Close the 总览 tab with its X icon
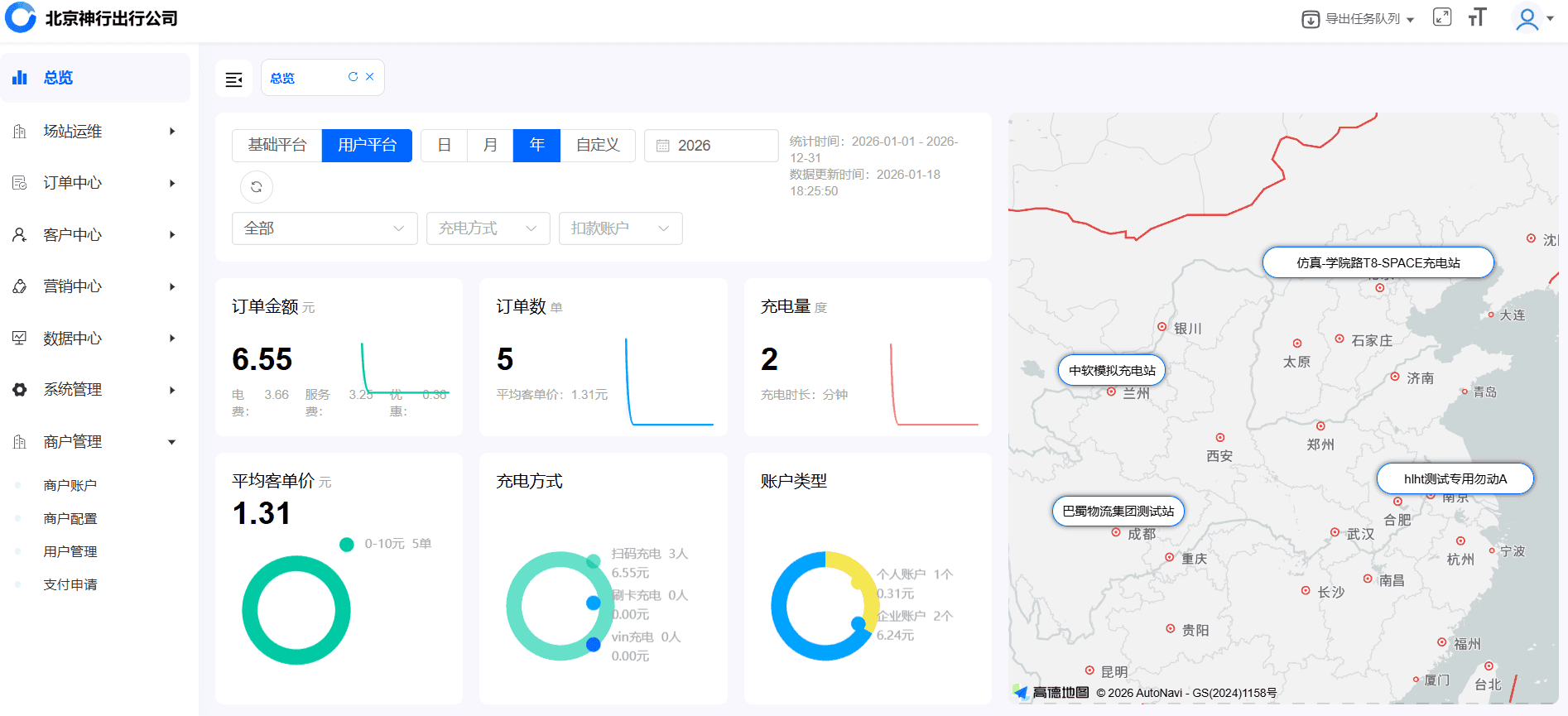Viewport: 1568px width, 716px height. [x=370, y=76]
